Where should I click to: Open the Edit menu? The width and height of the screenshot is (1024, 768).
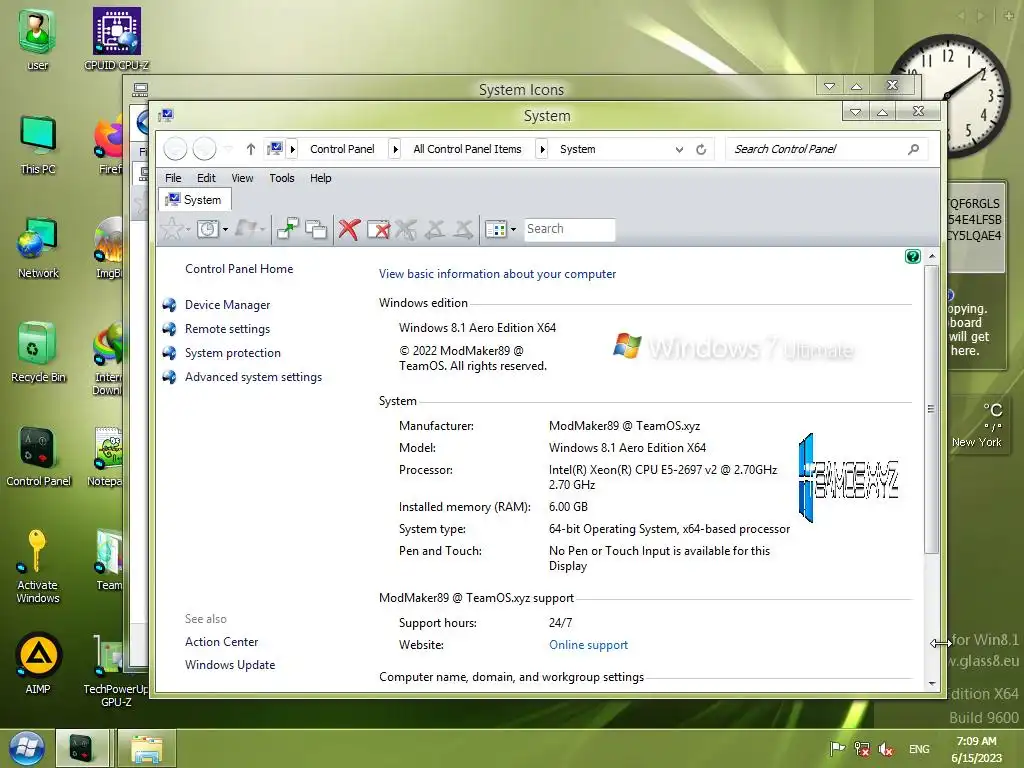(206, 178)
